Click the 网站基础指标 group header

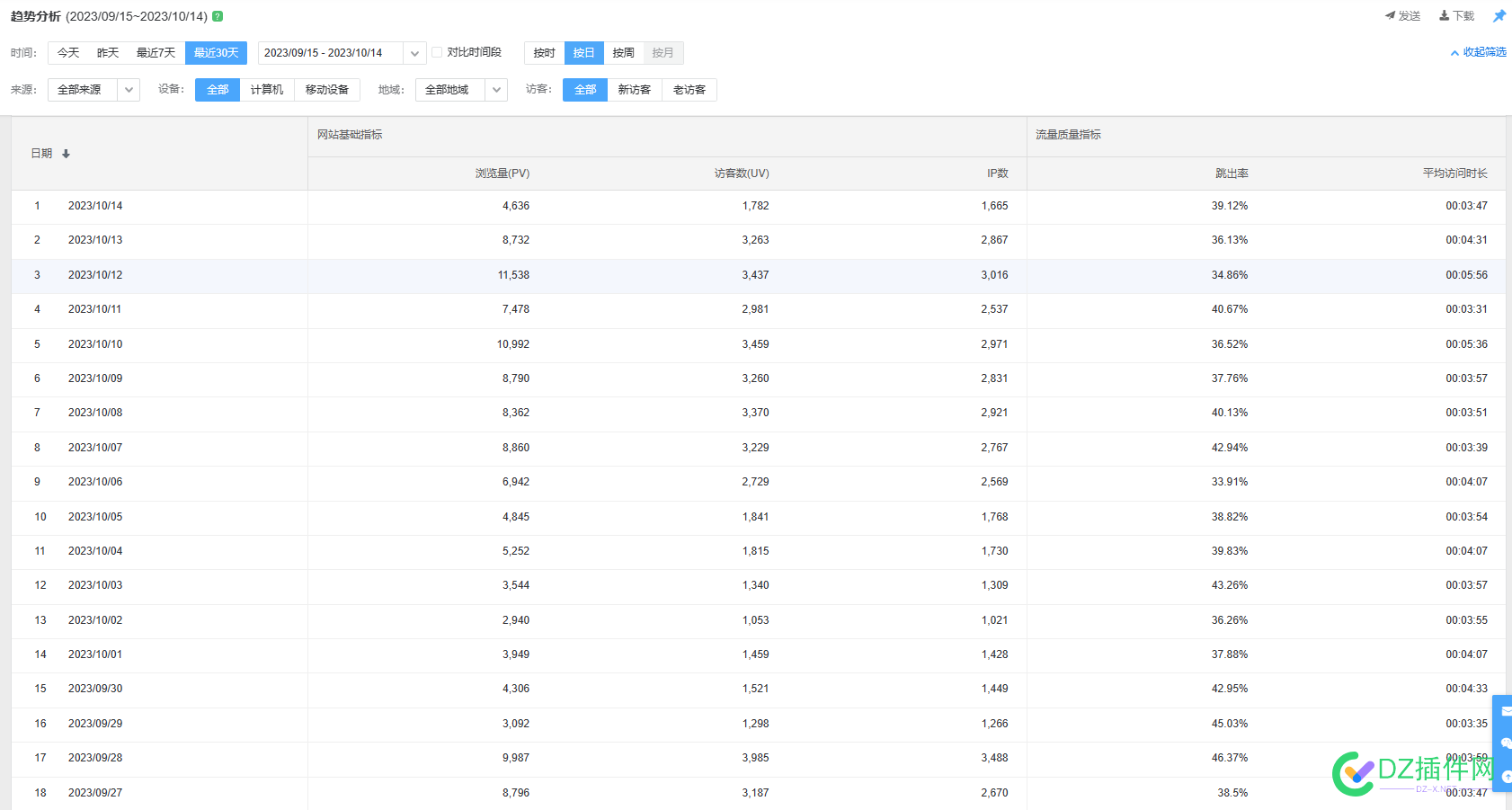[x=350, y=135]
